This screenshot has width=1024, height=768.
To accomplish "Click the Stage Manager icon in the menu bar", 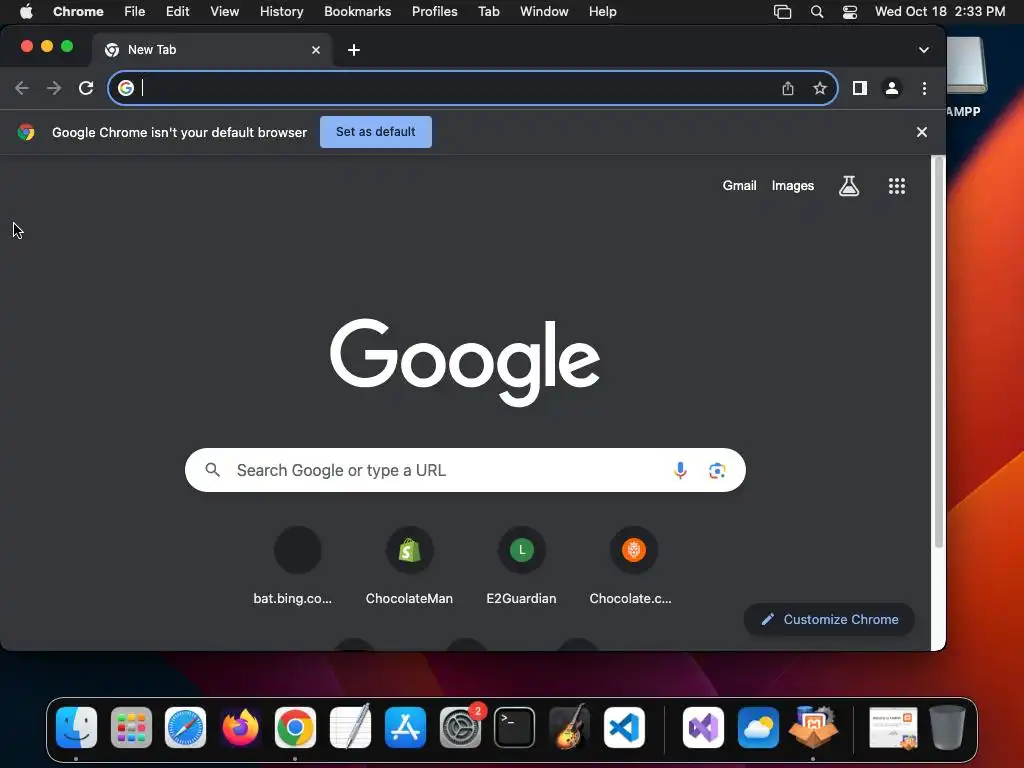I will [x=782, y=12].
